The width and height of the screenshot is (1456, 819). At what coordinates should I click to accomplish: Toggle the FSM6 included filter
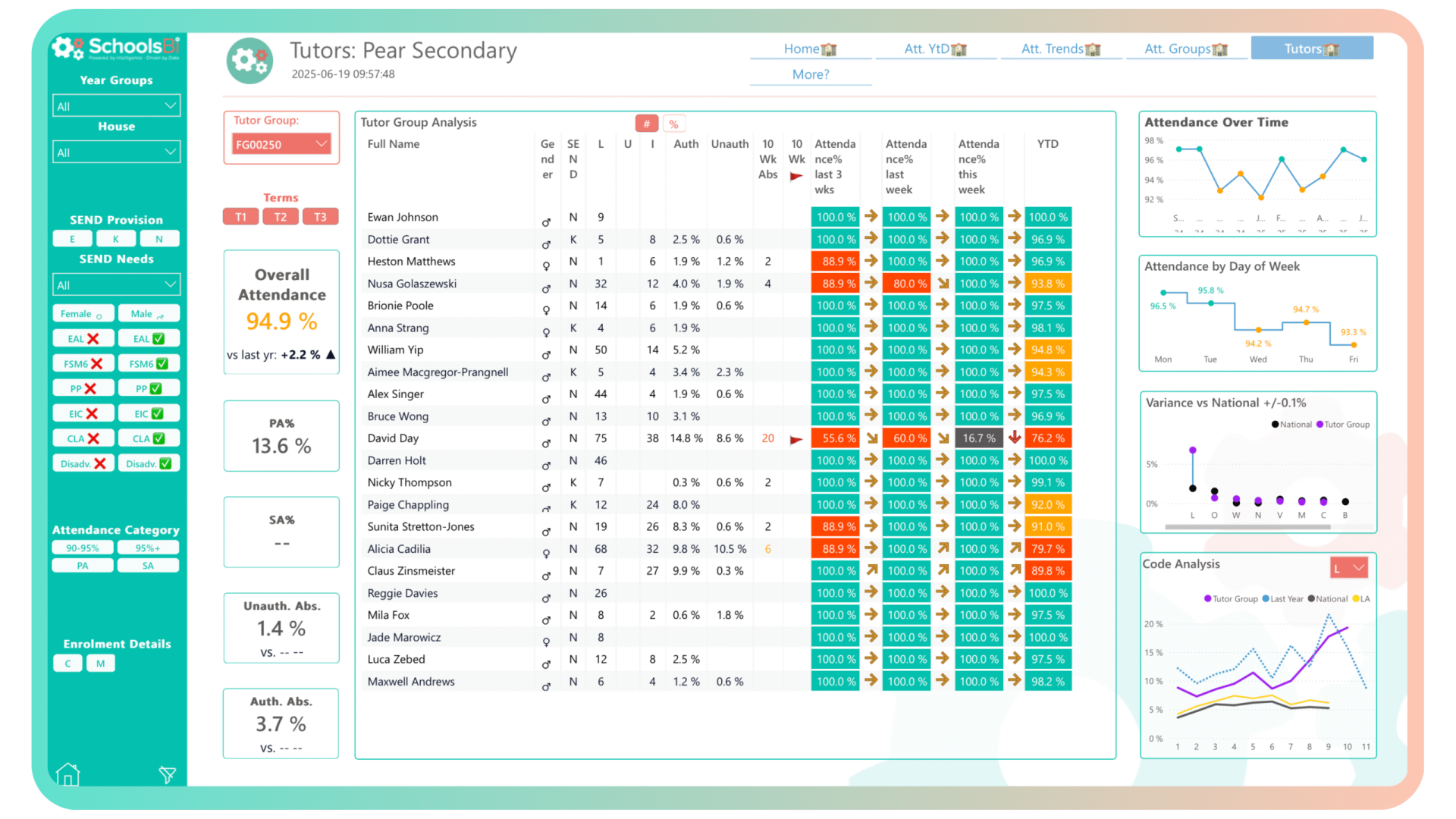[149, 364]
